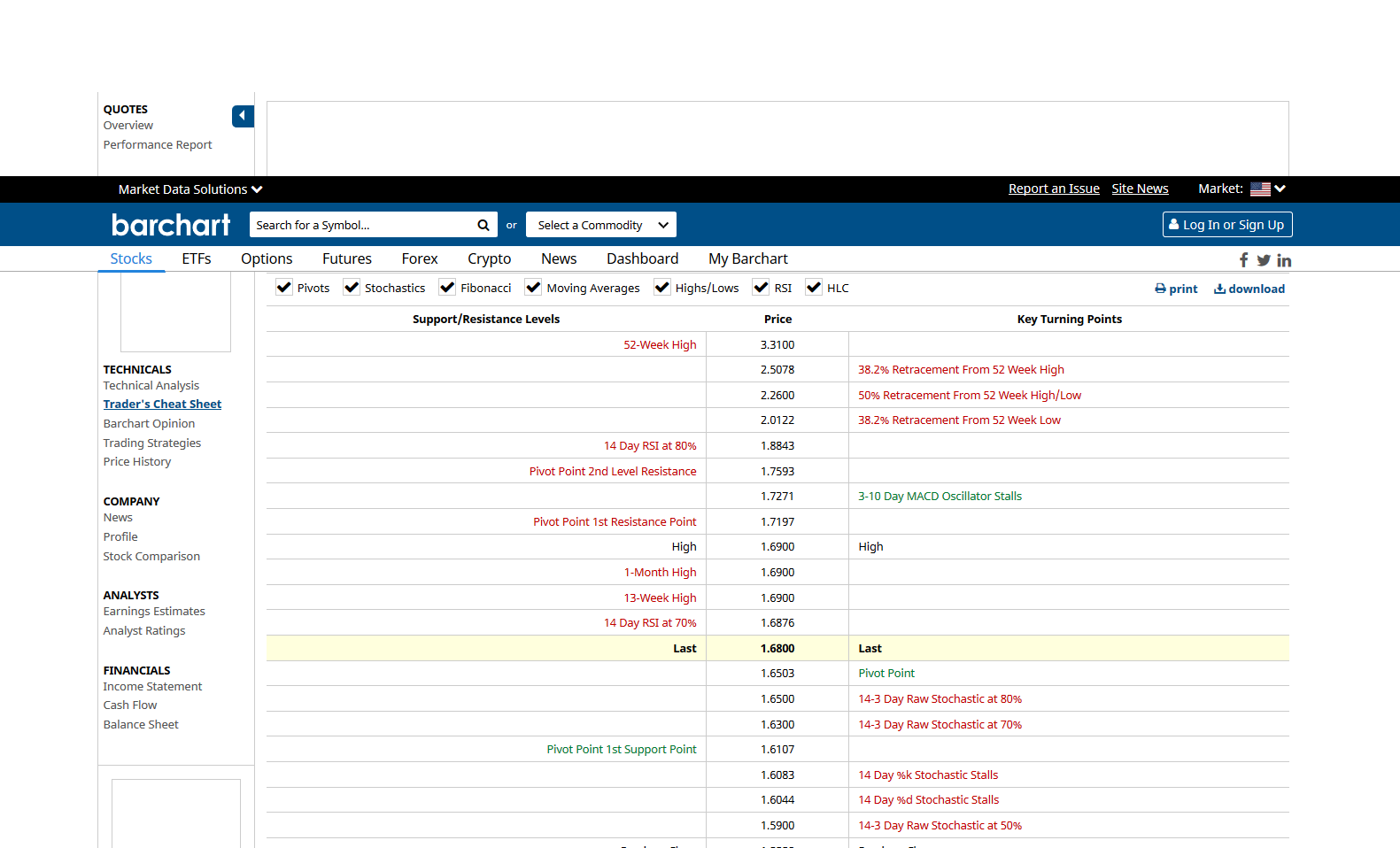Print the cheat sheet

point(1176,289)
